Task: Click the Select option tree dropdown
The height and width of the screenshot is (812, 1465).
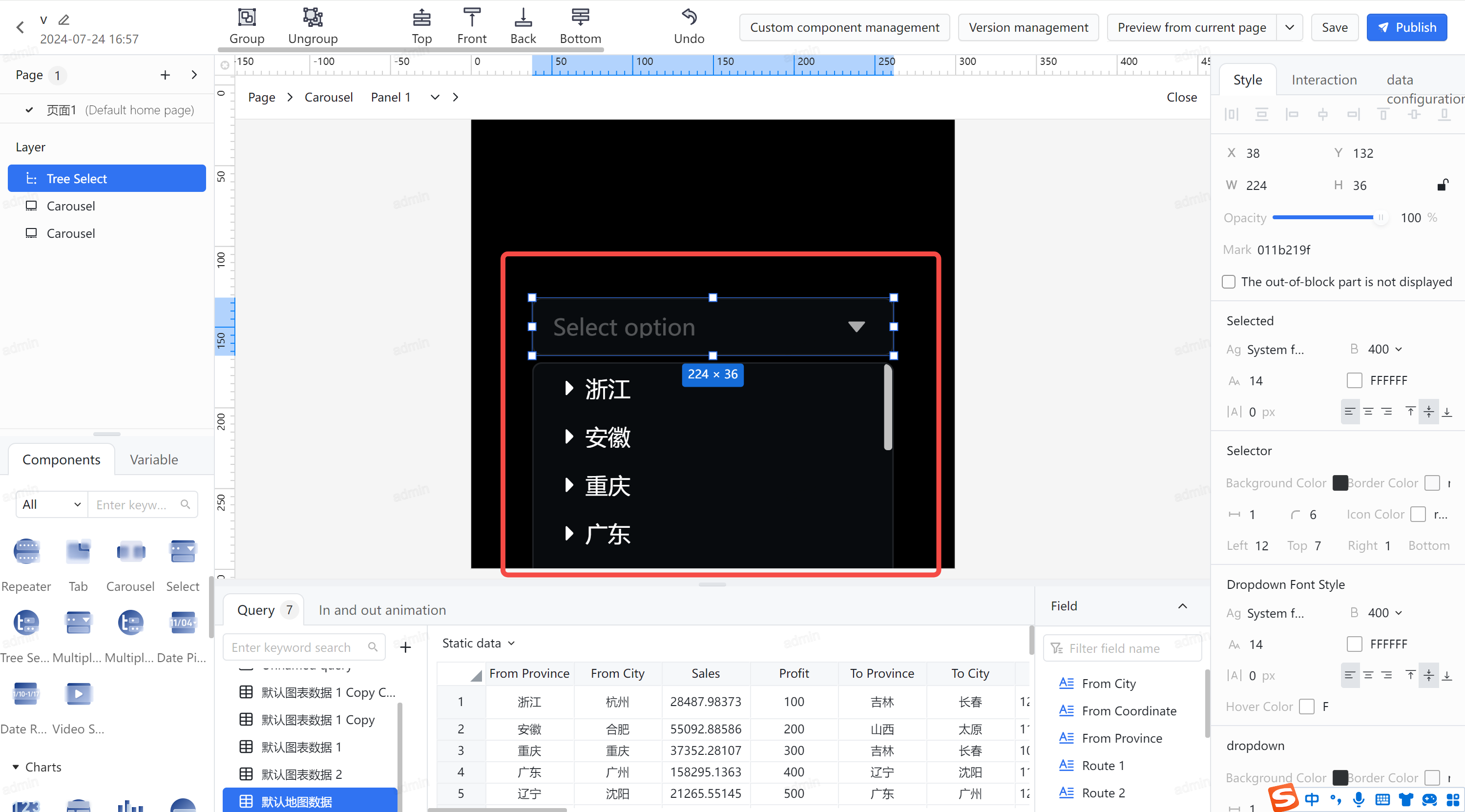Action: tap(712, 326)
